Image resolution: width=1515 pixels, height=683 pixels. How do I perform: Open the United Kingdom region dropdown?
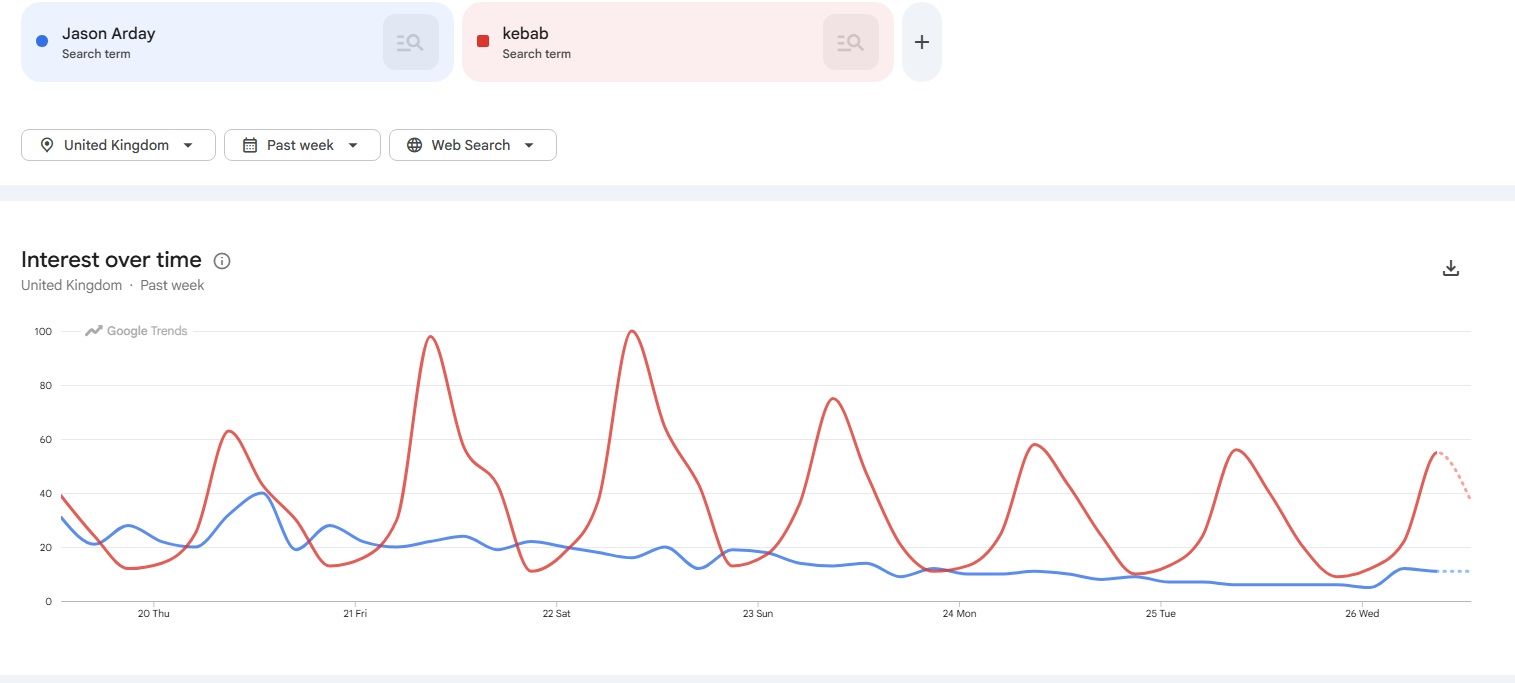coord(118,145)
